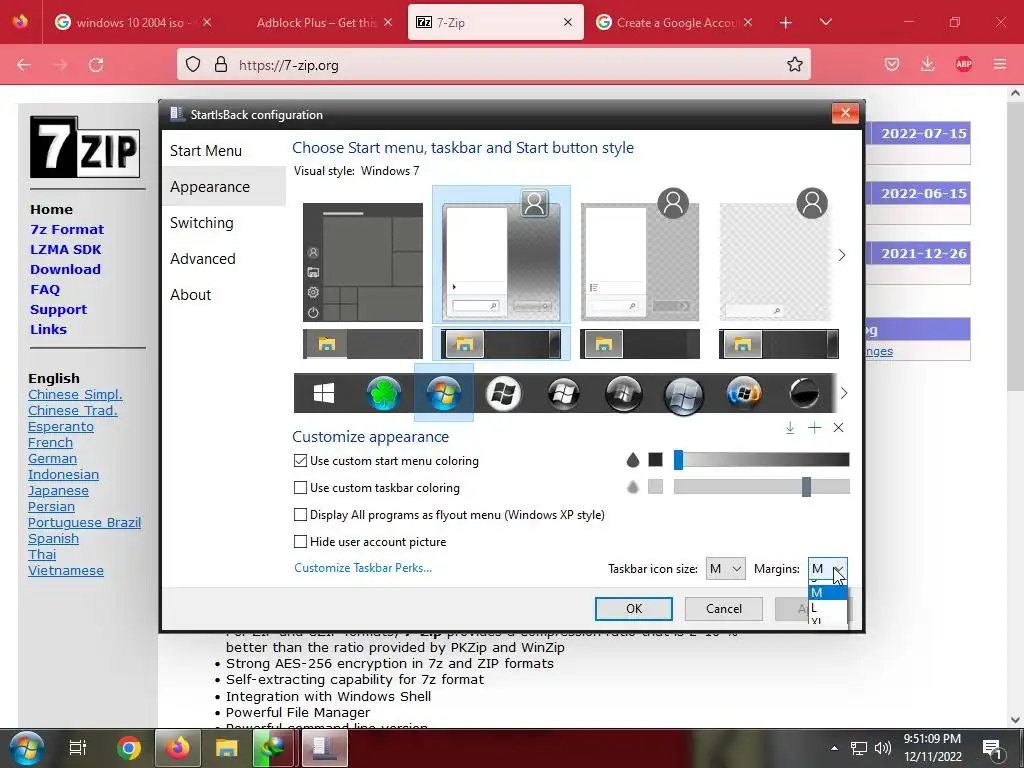
Task: Open Adblock Plus extension icon
Action: pos(964,64)
